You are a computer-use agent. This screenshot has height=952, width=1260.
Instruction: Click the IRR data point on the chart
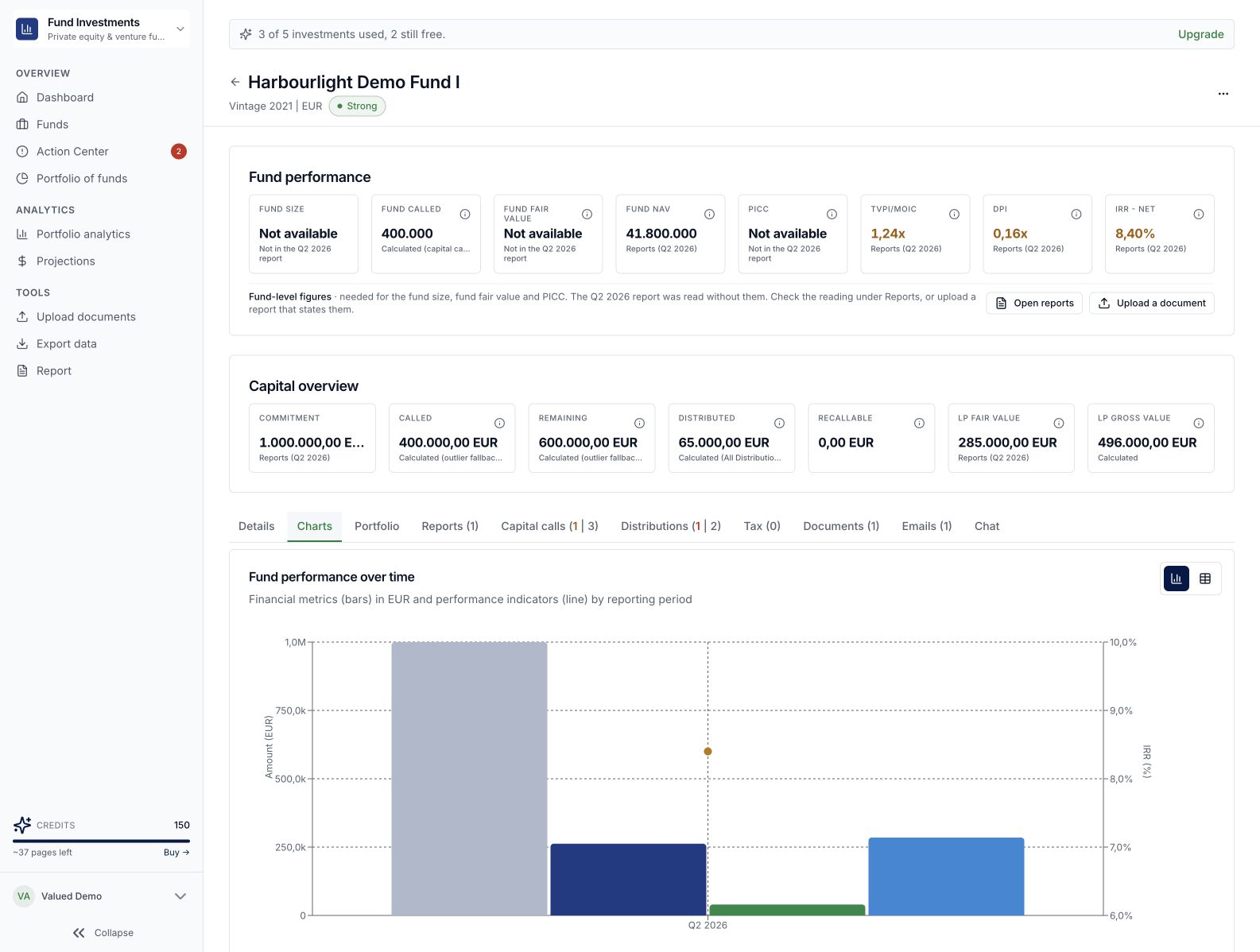tap(708, 751)
